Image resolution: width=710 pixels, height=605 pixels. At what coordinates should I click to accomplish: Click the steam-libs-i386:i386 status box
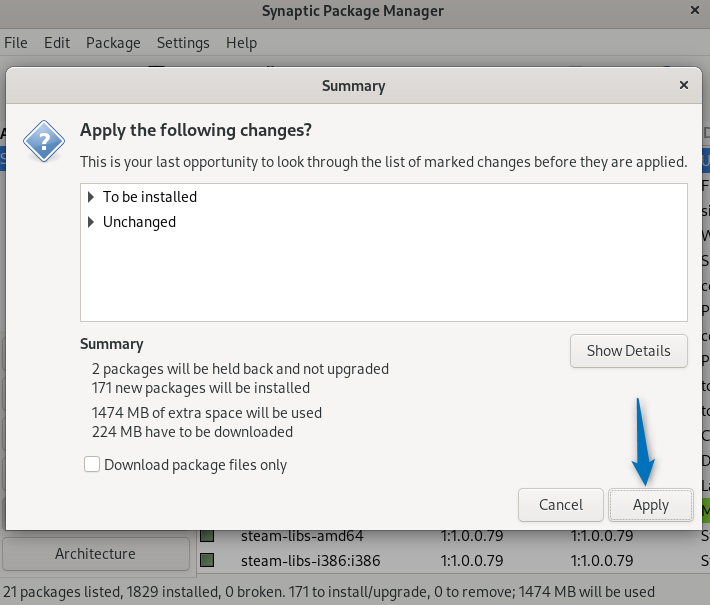coord(207,560)
